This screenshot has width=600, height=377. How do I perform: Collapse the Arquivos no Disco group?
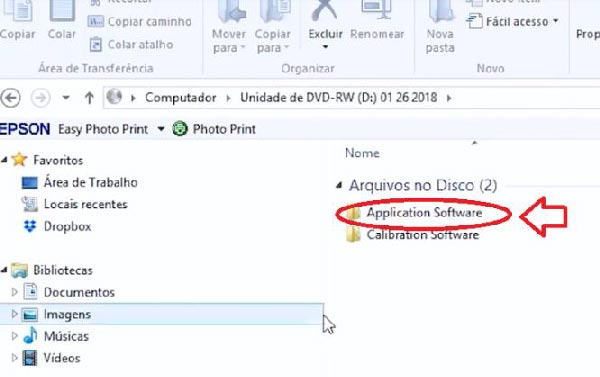tap(339, 186)
